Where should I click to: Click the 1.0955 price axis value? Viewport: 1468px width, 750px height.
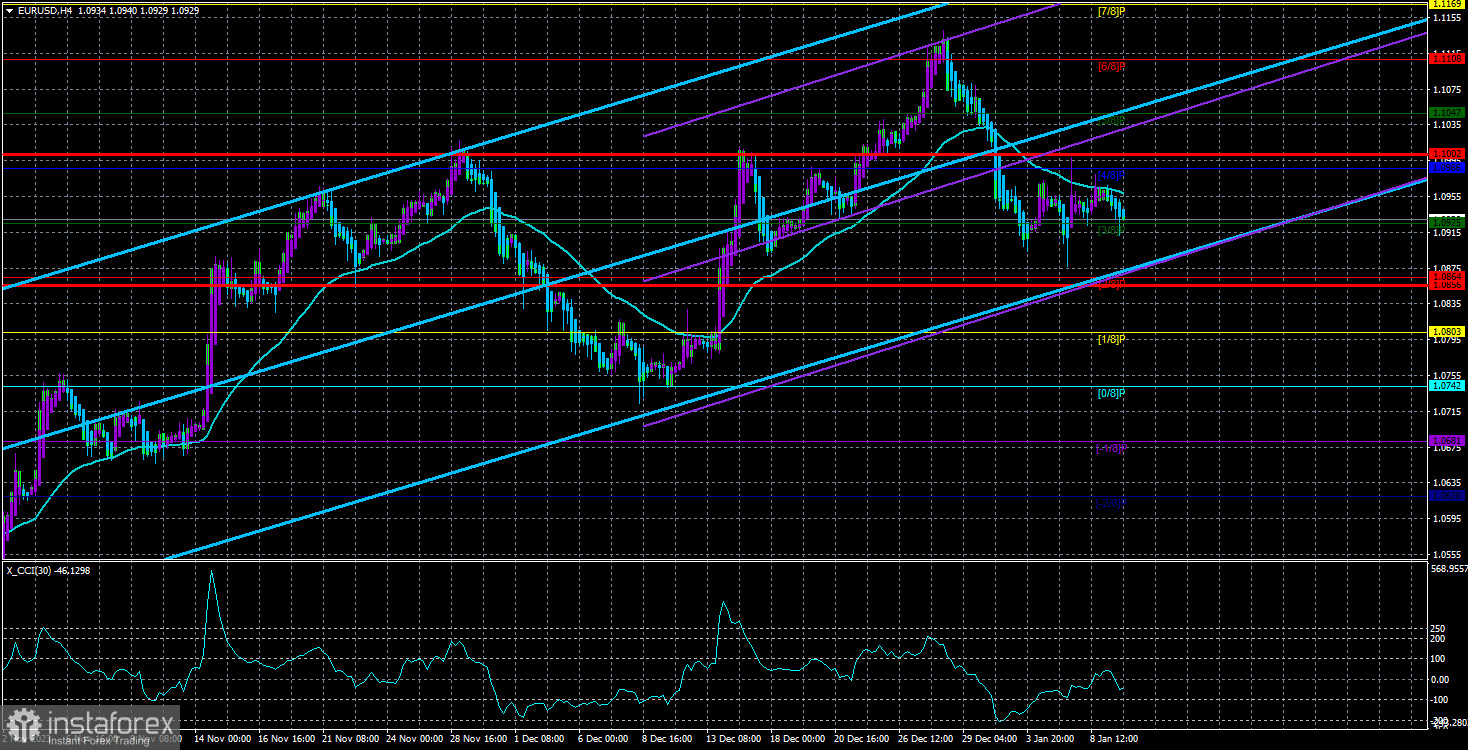tap(1447, 196)
